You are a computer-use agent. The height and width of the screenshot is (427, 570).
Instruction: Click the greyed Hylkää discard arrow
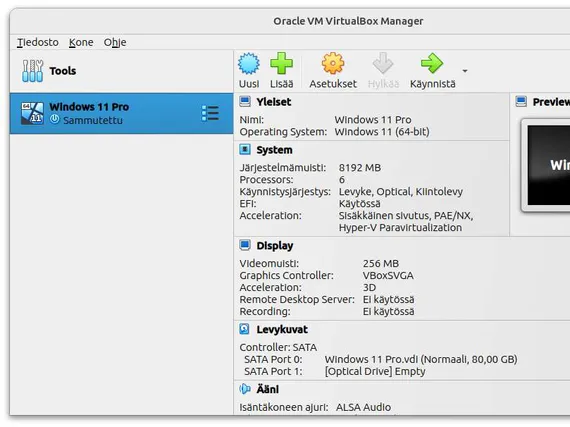383,64
